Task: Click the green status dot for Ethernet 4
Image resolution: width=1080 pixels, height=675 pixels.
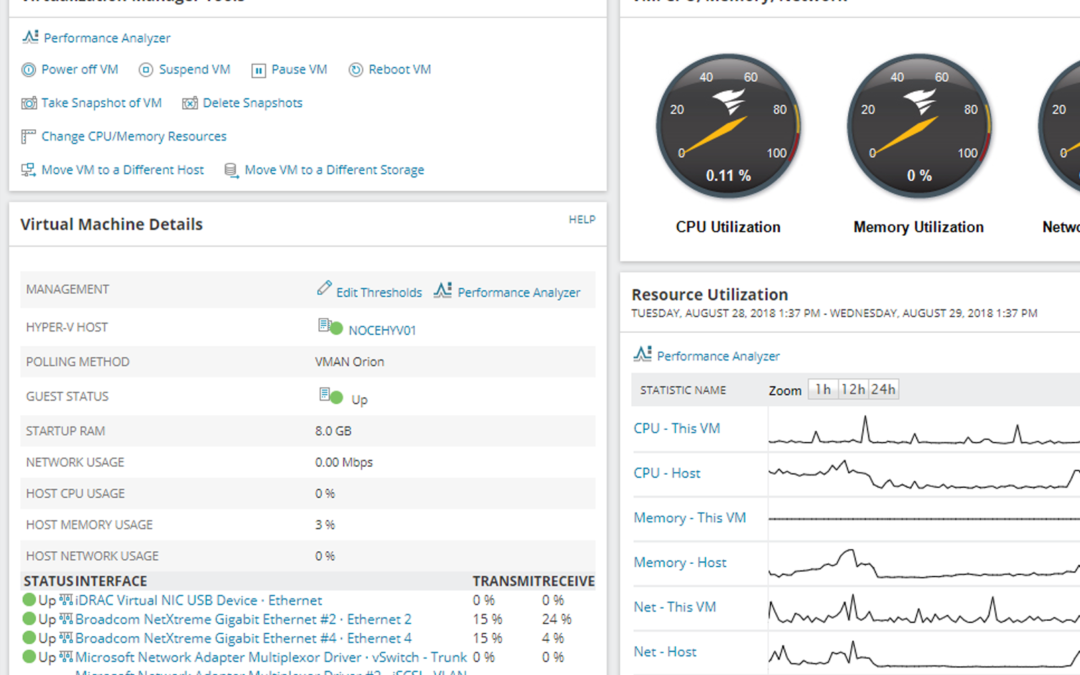Action: [29, 638]
